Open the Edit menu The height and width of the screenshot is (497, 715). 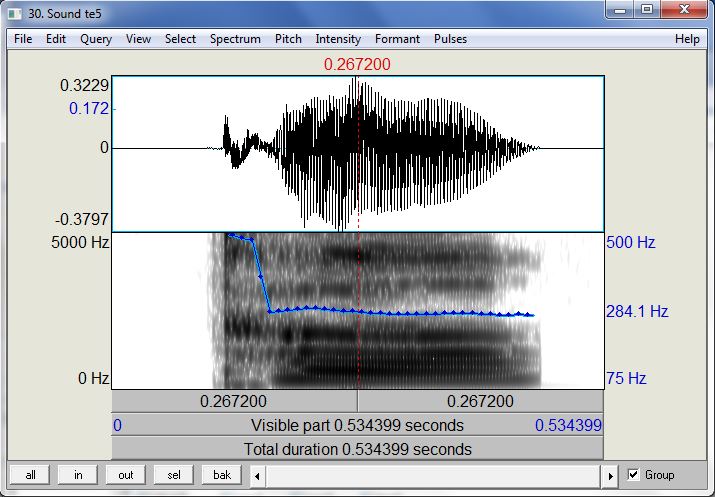56,39
